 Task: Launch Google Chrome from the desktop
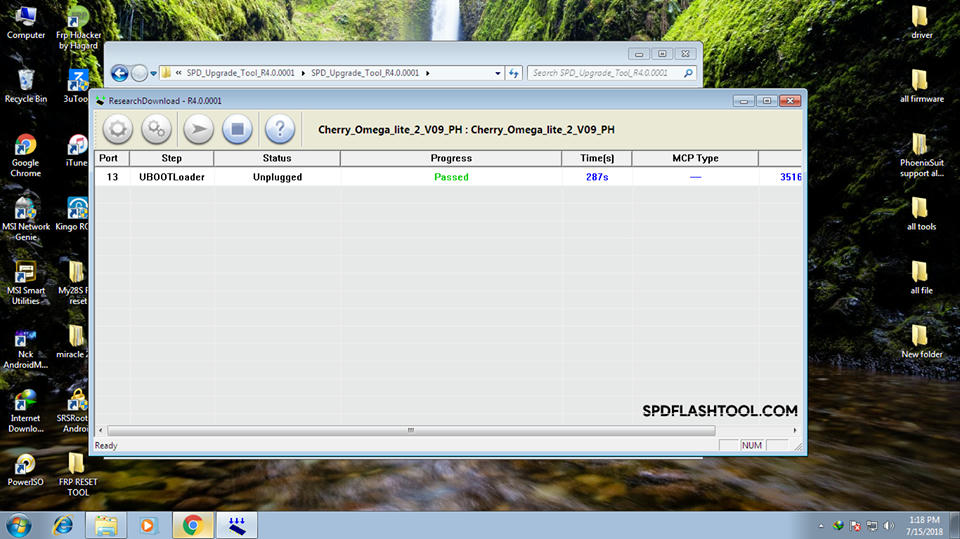point(25,153)
